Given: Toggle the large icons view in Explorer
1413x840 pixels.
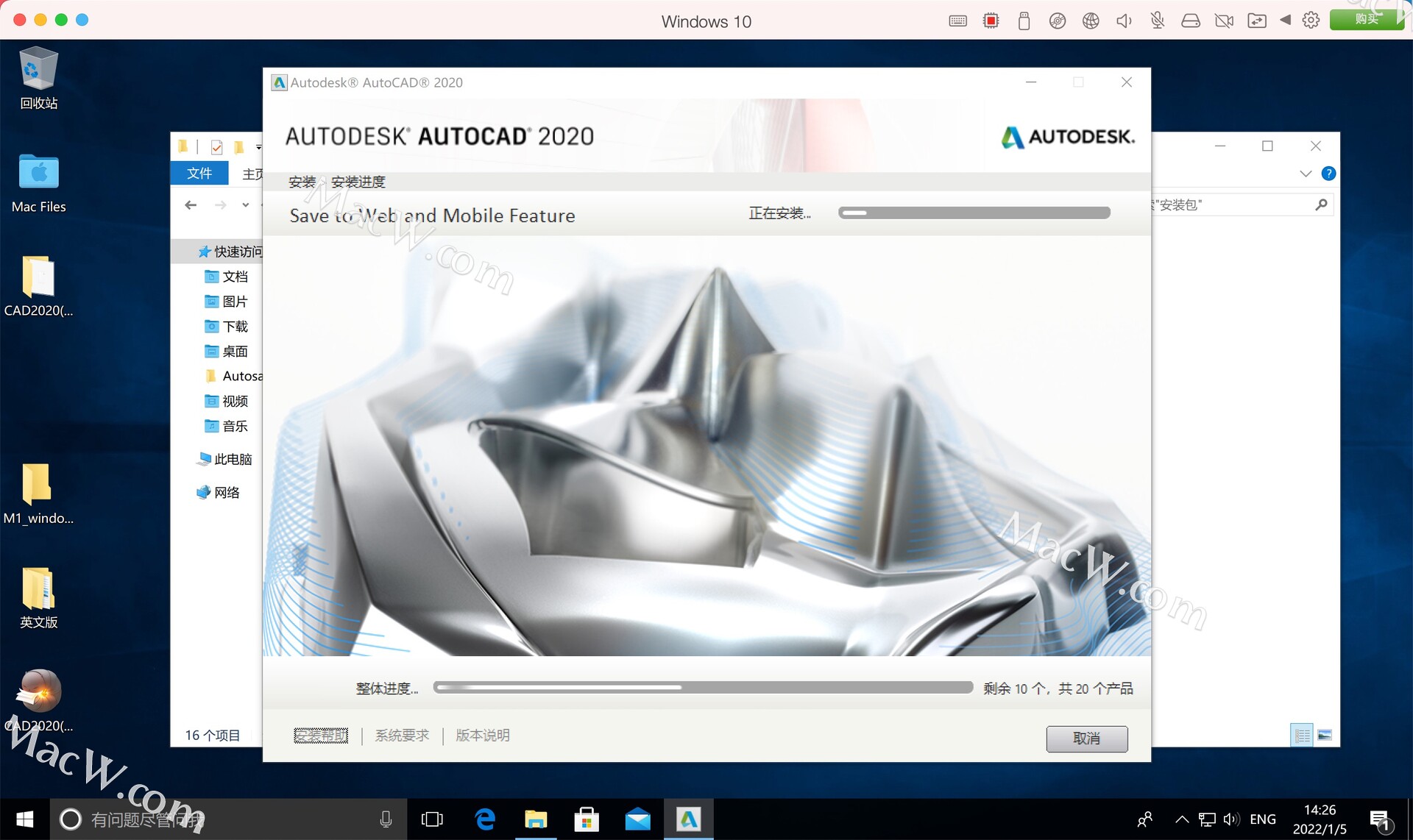Looking at the screenshot, I should pyautogui.click(x=1325, y=735).
